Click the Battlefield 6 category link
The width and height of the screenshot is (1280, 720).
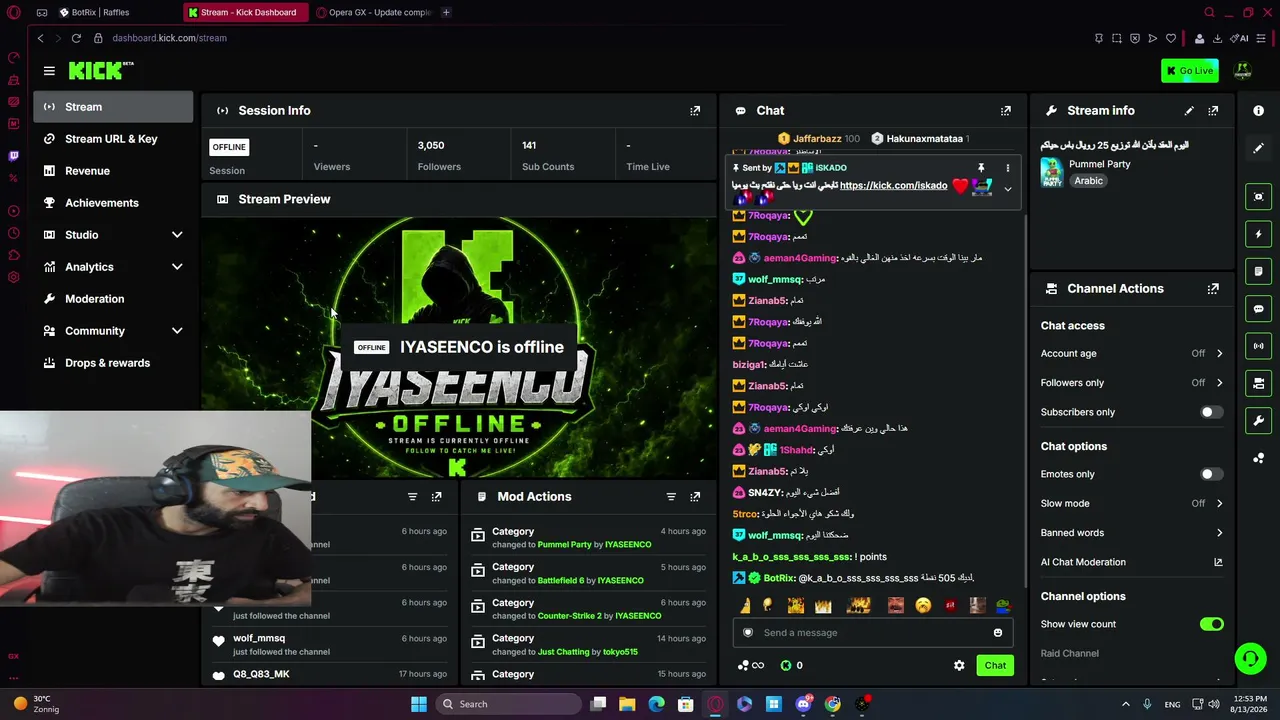[561, 581]
